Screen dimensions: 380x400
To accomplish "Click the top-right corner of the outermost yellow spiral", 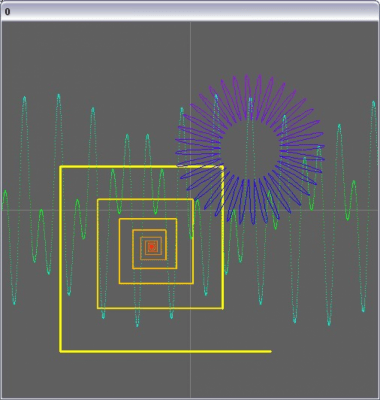I will [x=222, y=167].
